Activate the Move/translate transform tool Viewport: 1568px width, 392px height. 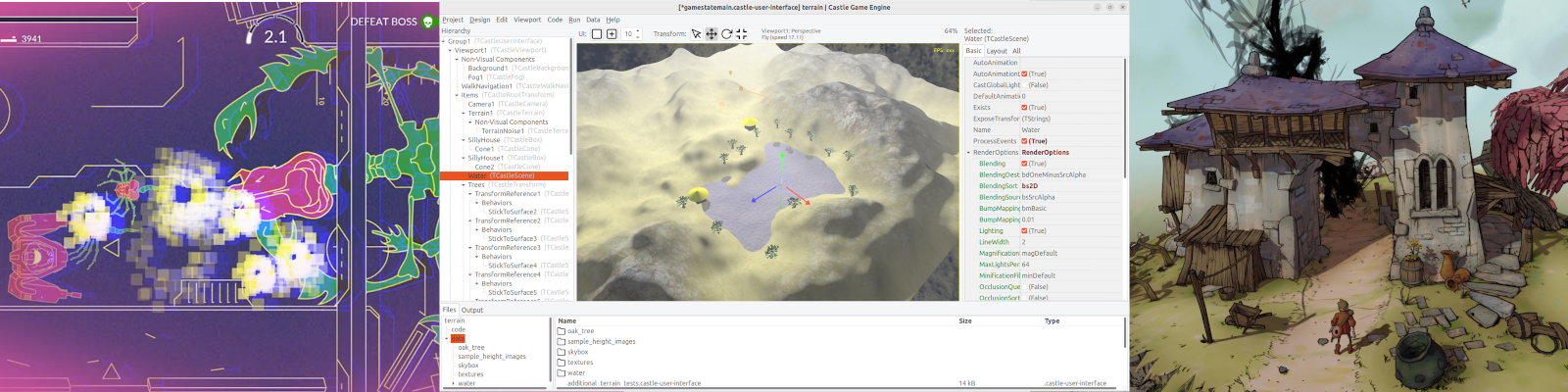click(711, 34)
